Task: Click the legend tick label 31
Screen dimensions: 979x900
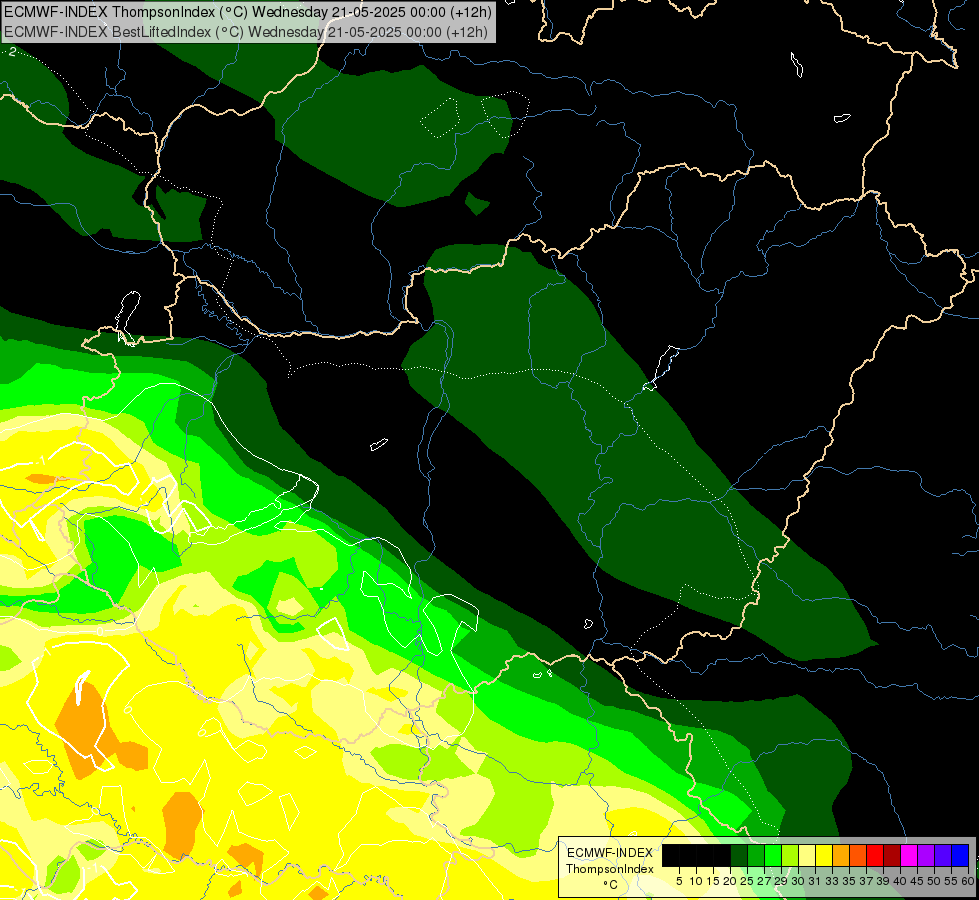Action: point(815,881)
